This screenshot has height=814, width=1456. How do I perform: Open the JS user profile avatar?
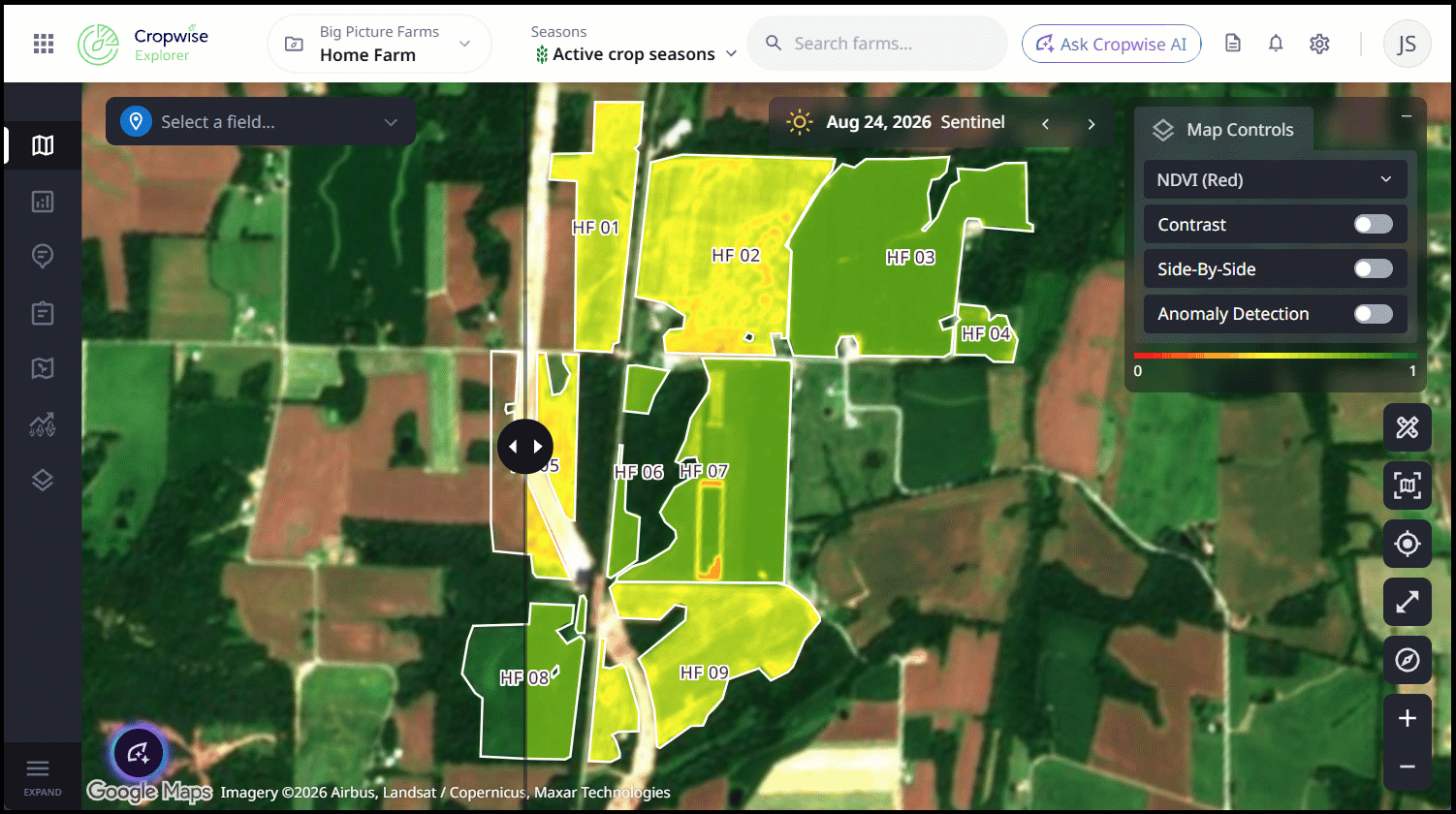pyautogui.click(x=1407, y=44)
